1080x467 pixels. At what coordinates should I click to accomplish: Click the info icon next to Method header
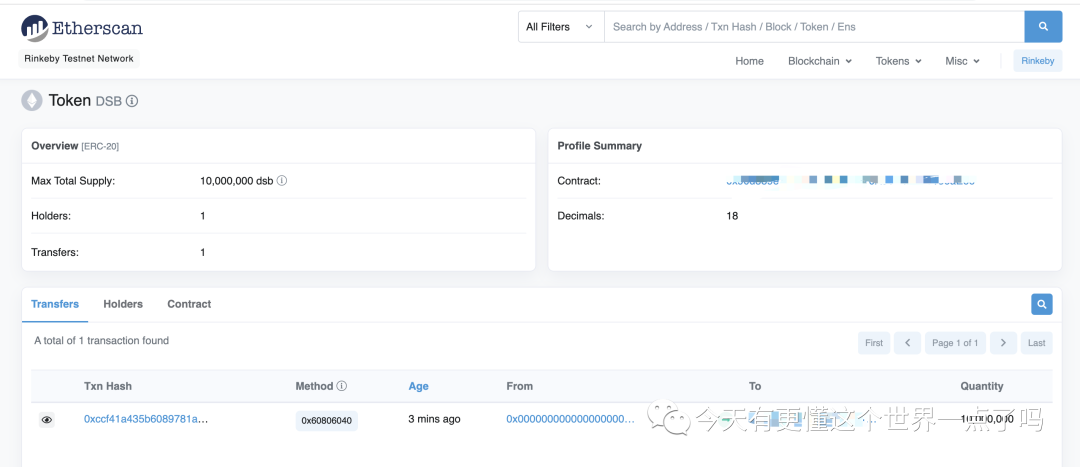pos(342,386)
